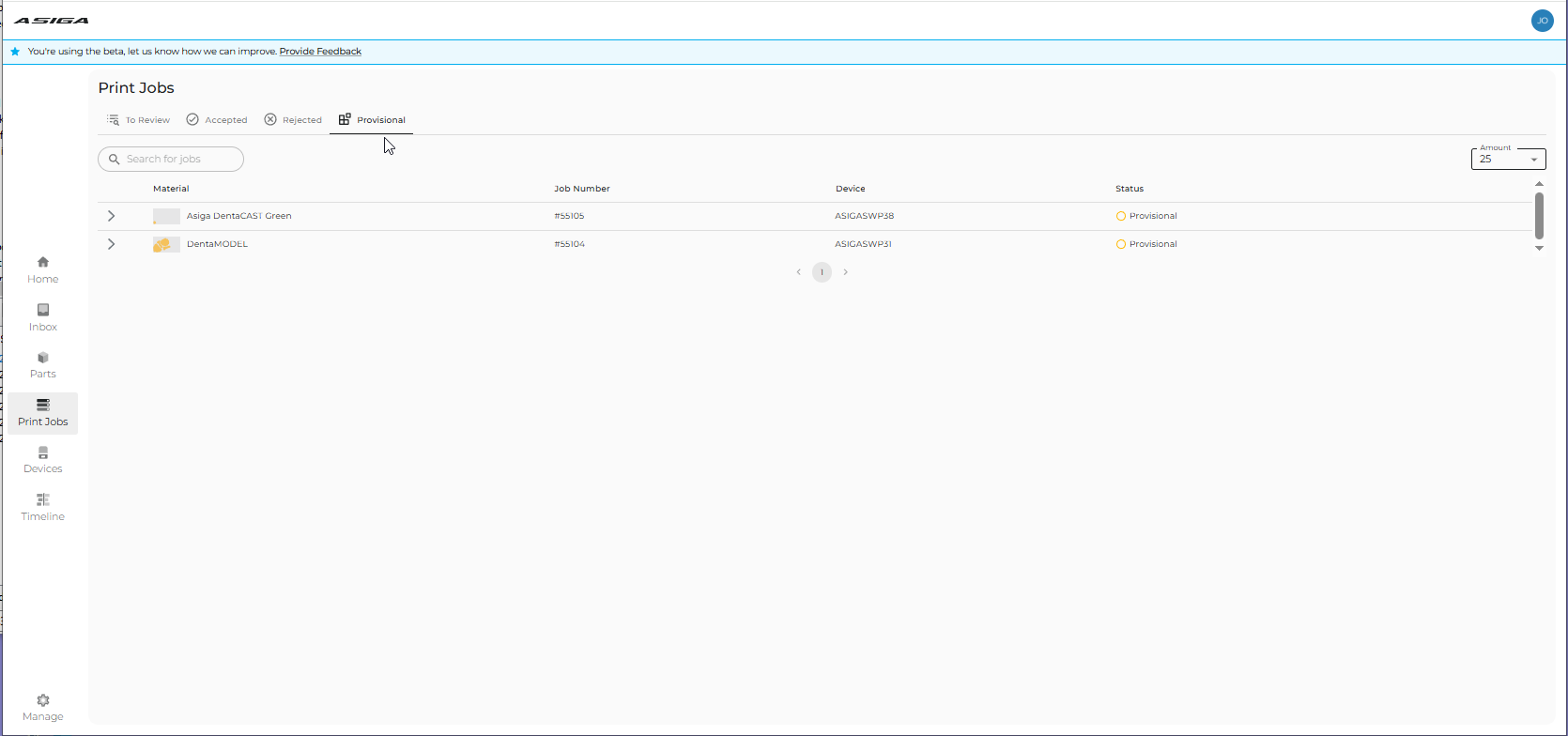
Task: Select the Provisional tab
Action: 372,120
